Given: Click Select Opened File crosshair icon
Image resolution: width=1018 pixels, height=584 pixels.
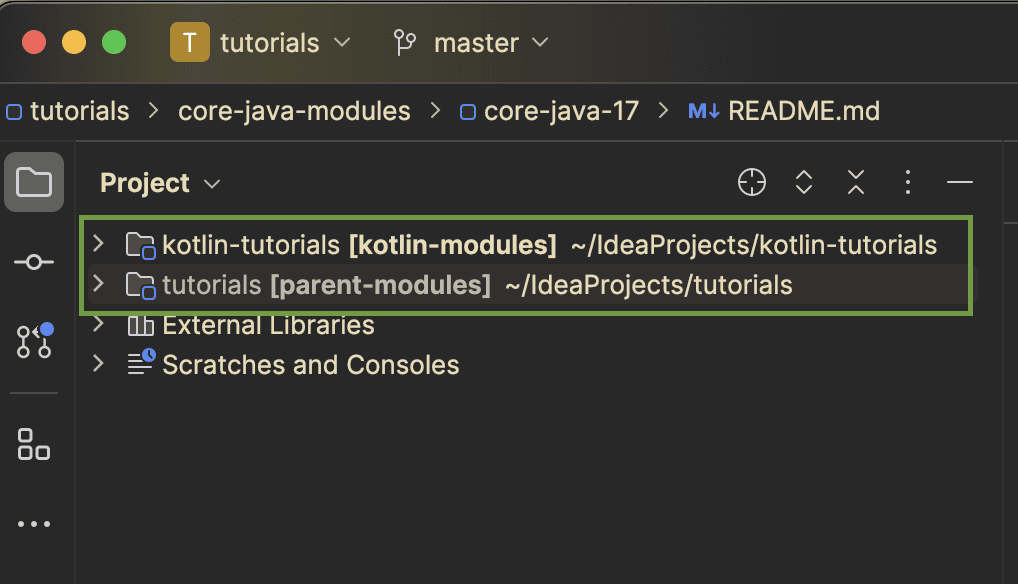Looking at the screenshot, I should pyautogui.click(x=752, y=182).
